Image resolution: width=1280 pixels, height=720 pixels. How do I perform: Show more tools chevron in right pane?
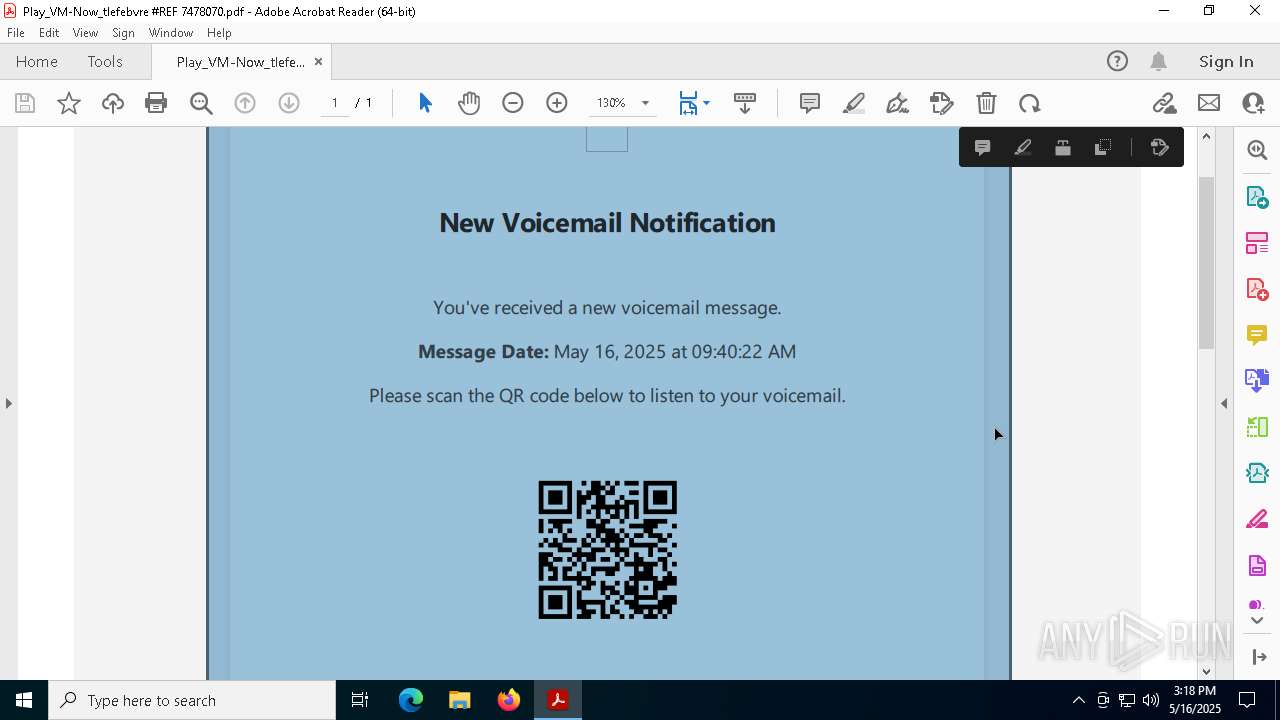(x=1257, y=621)
